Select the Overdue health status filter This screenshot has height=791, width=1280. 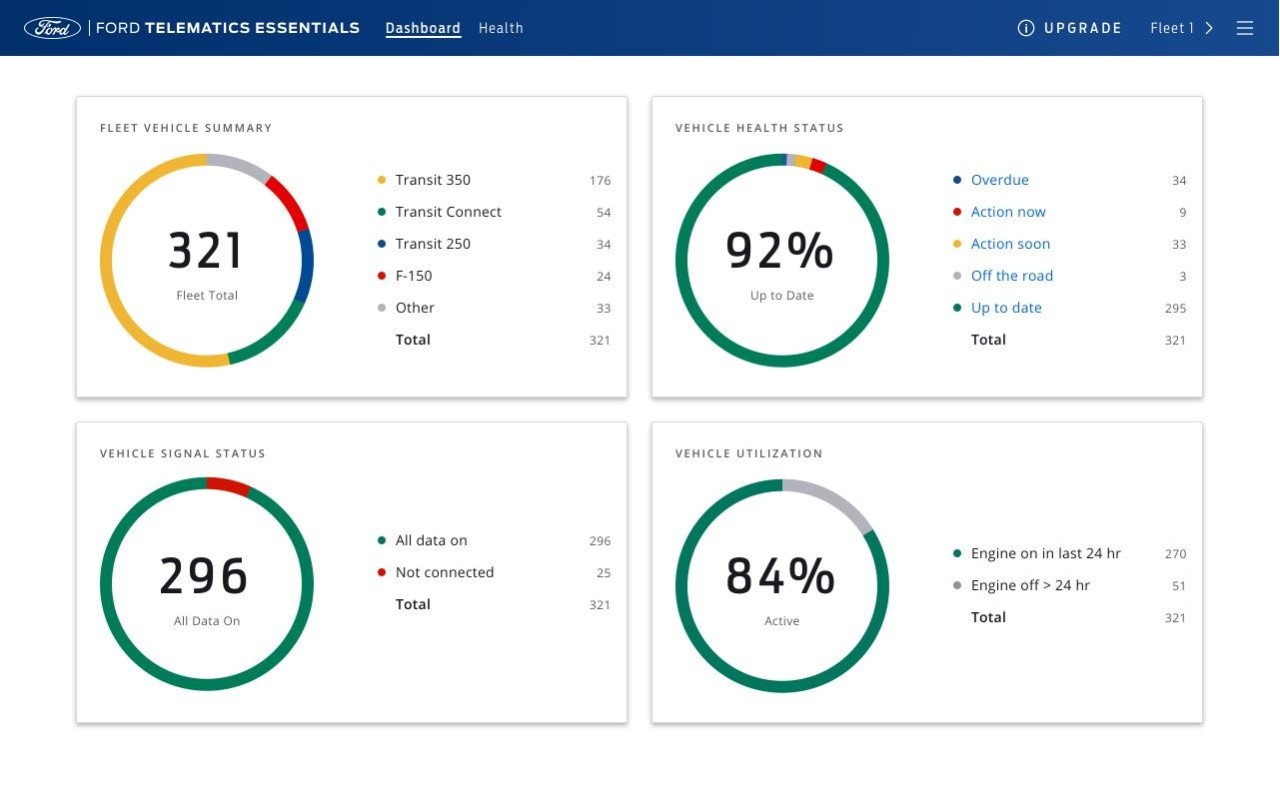click(x=999, y=179)
